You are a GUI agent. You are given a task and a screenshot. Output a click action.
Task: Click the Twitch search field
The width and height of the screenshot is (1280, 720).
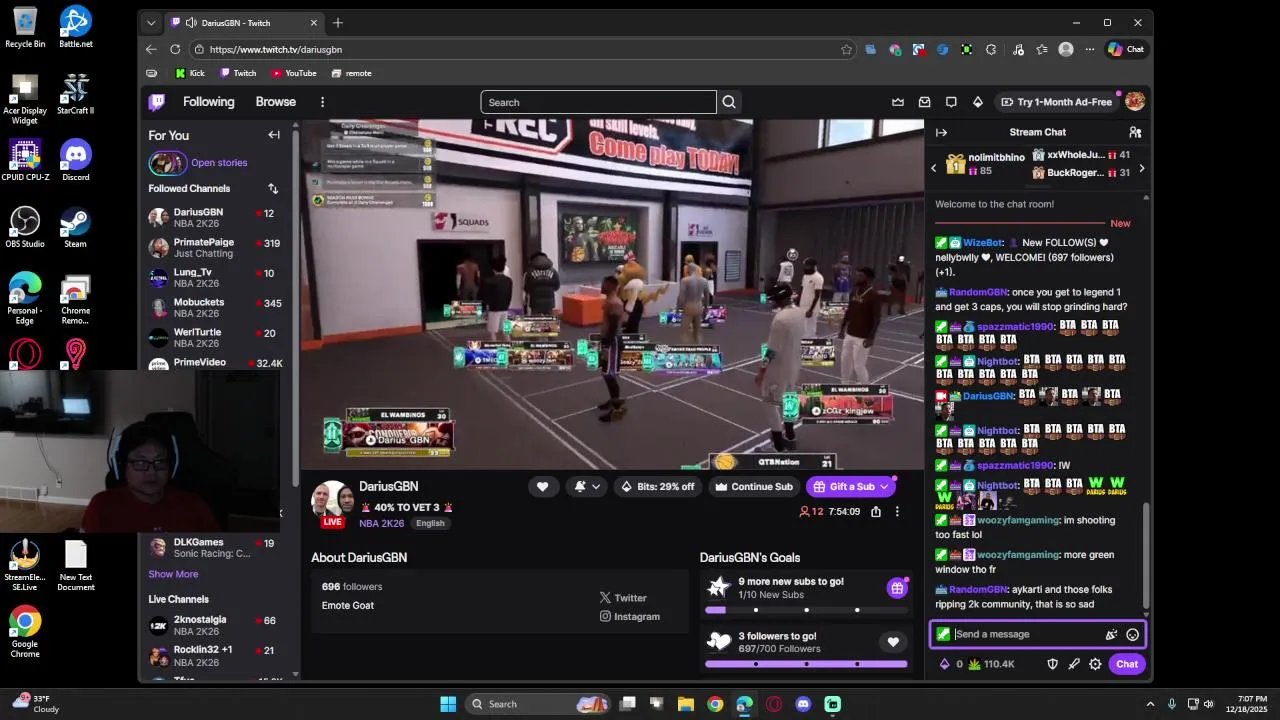coord(598,102)
